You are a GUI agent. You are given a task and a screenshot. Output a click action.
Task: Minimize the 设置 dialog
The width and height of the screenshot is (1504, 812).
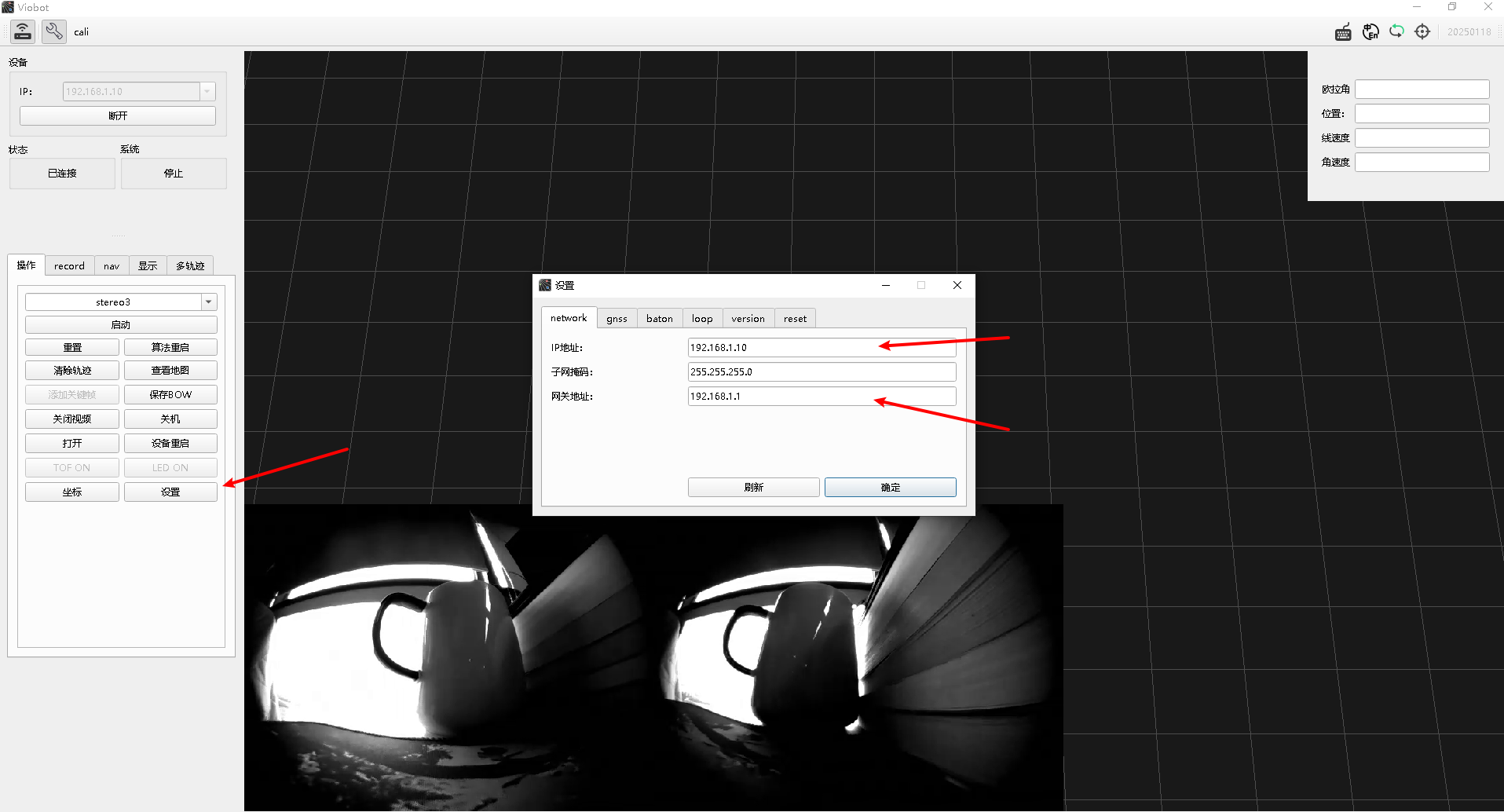pyautogui.click(x=886, y=285)
